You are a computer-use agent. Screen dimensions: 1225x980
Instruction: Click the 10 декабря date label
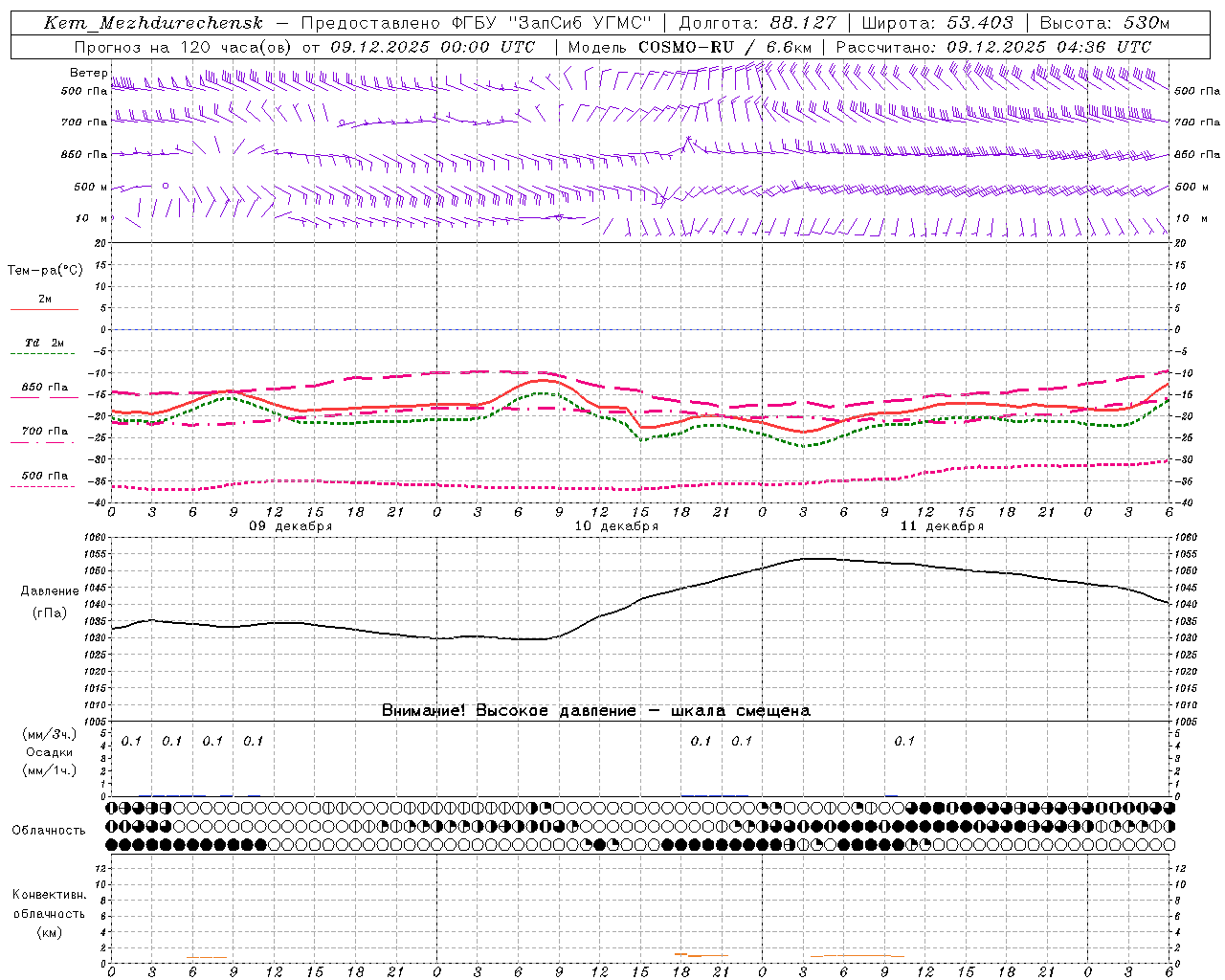pos(615,526)
